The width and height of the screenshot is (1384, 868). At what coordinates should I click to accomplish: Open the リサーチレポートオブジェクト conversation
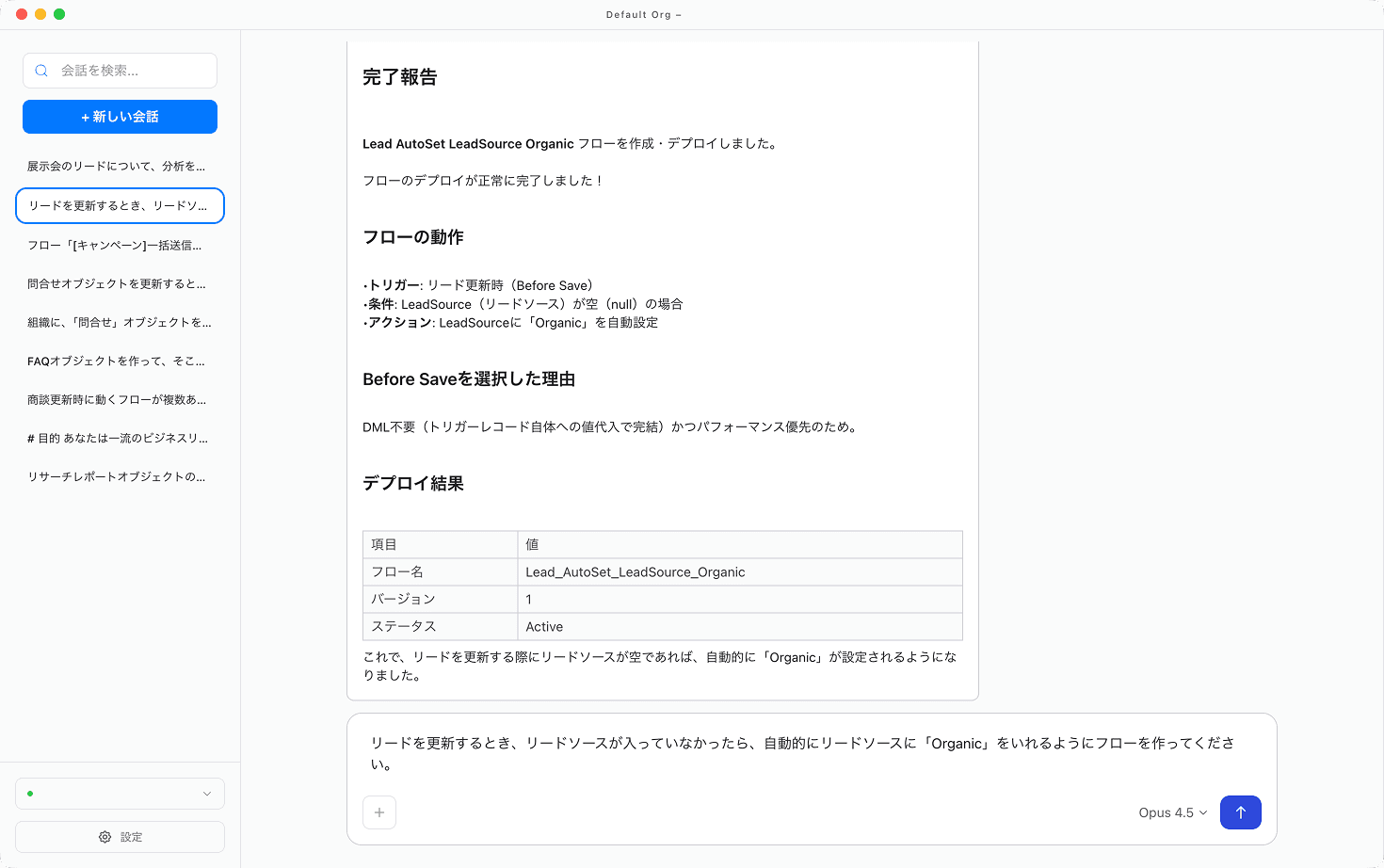[120, 476]
